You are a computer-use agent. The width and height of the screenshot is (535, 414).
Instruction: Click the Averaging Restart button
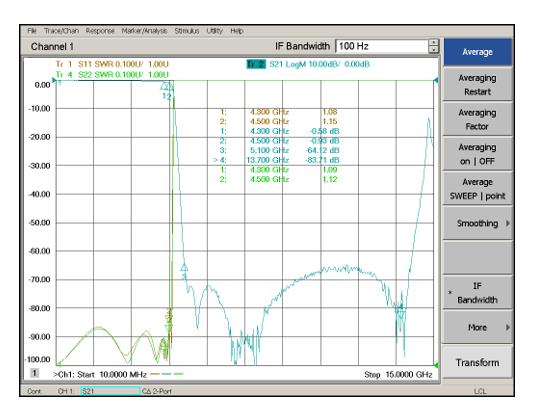[x=477, y=85]
